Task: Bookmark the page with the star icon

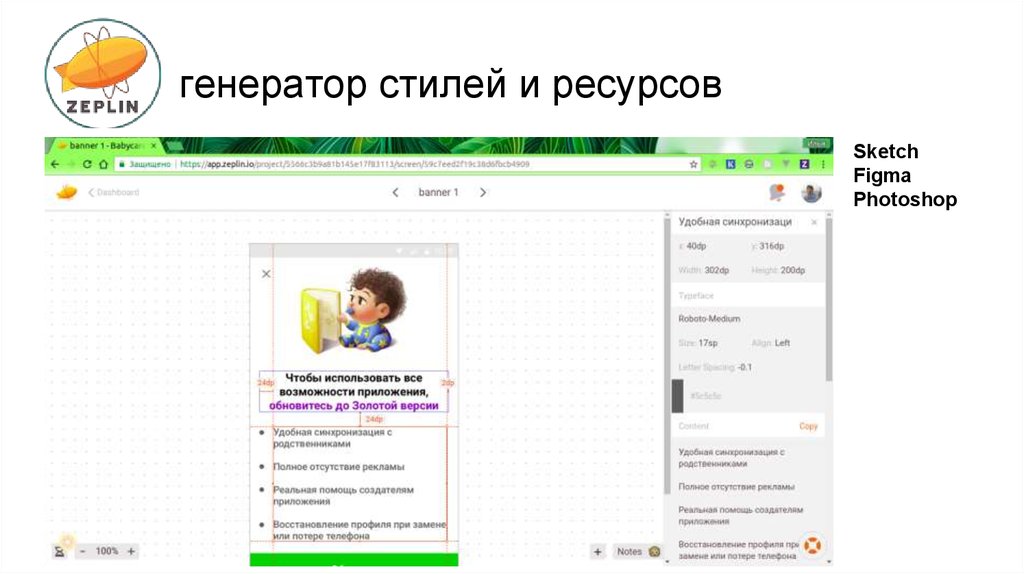Action: pyautogui.click(x=694, y=165)
